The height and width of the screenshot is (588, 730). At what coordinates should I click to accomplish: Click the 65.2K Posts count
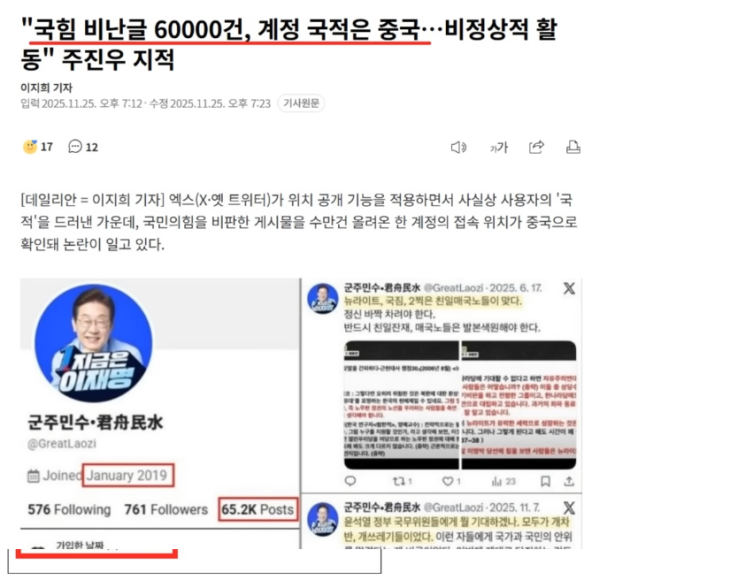click(x=258, y=509)
